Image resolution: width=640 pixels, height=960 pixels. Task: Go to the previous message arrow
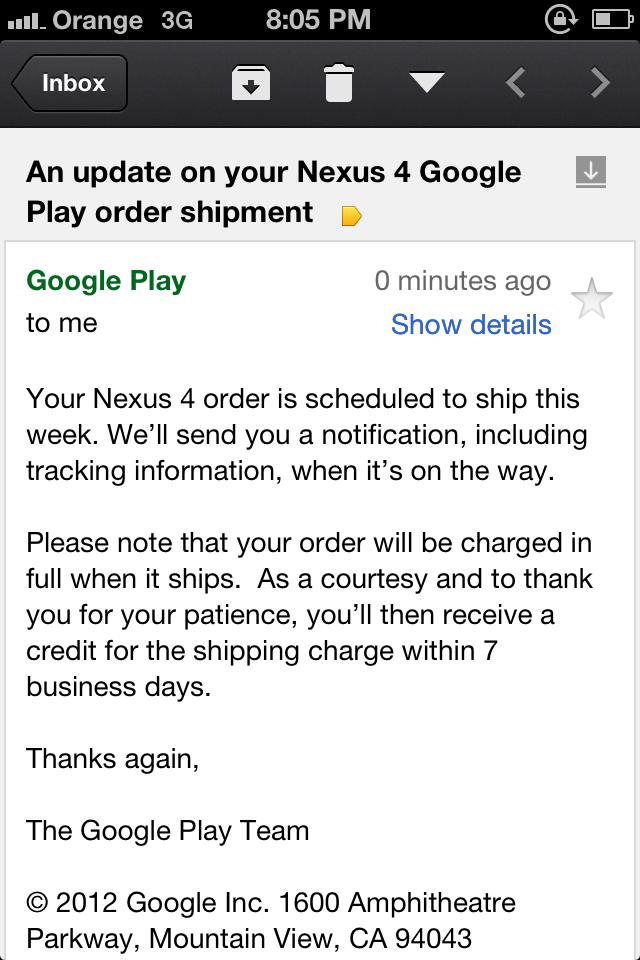point(515,83)
